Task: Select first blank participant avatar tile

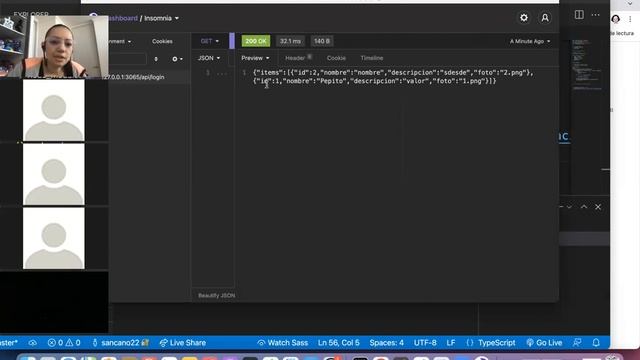Action: pyautogui.click(x=54, y=110)
